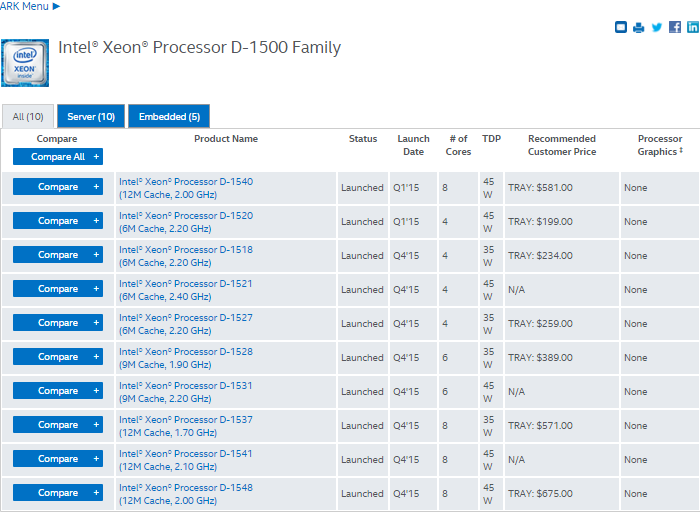This screenshot has height=516, width=700.
Task: Click the Product Name column header
Action: coord(226,139)
